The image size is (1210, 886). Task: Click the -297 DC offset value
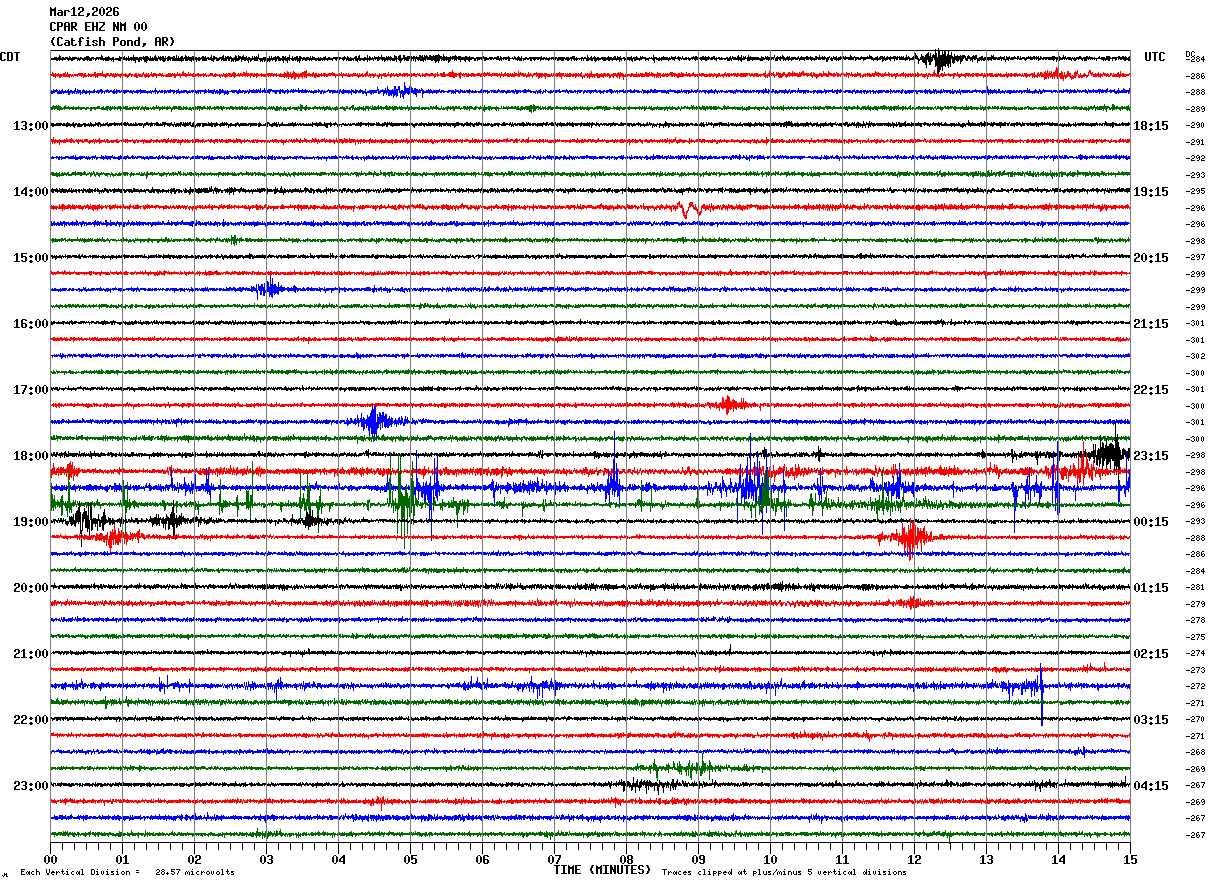(1195, 257)
